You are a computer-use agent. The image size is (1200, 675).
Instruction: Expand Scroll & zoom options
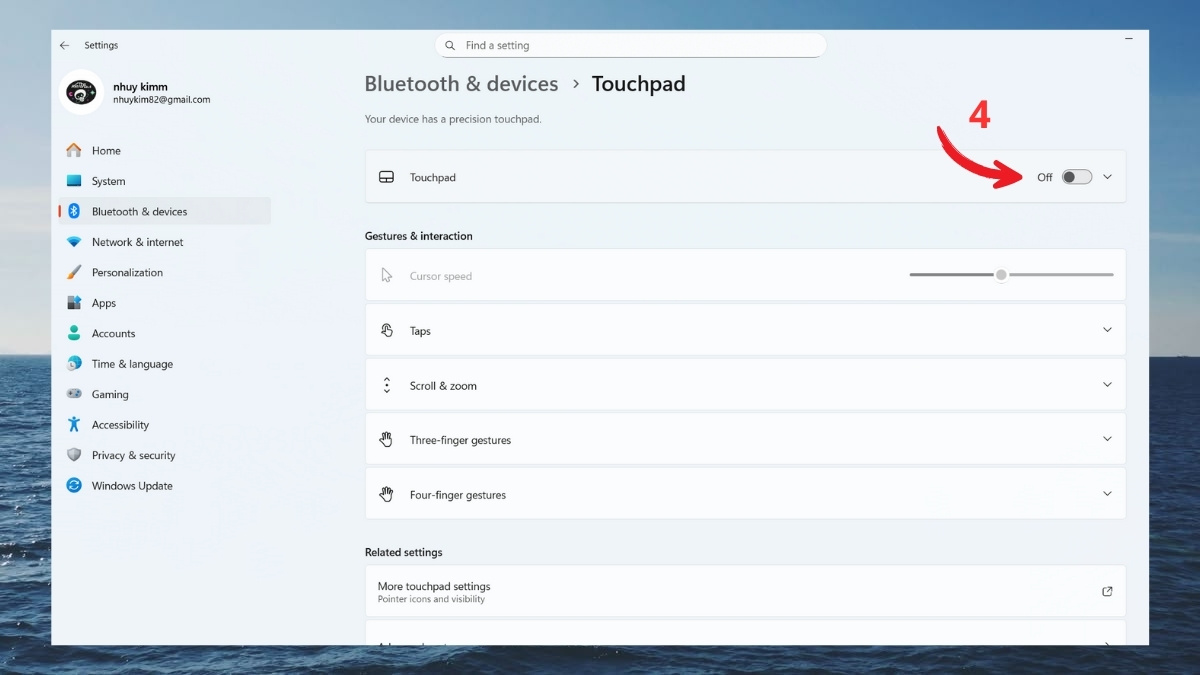click(x=745, y=384)
